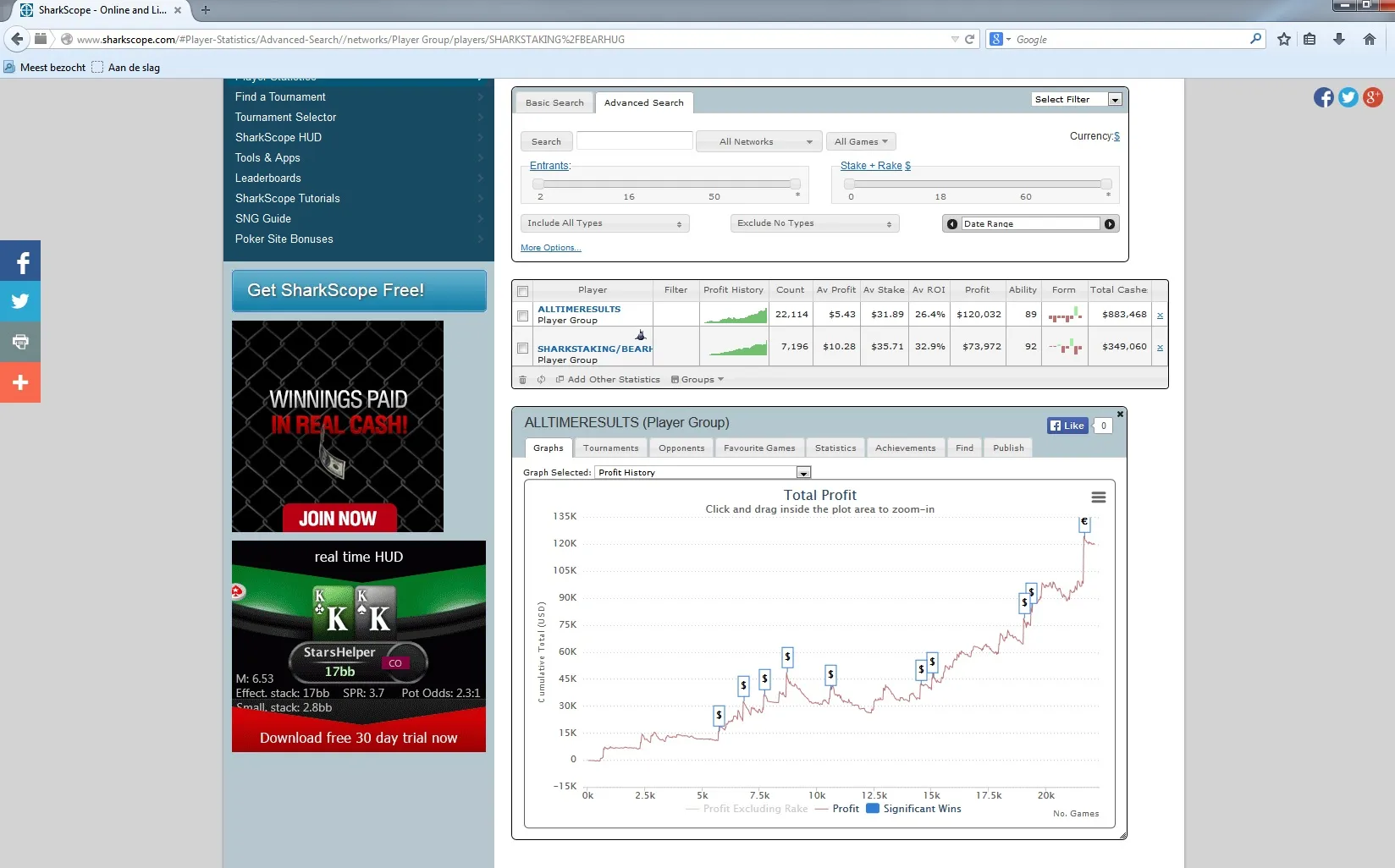Open the Statistics tab

tap(835, 448)
